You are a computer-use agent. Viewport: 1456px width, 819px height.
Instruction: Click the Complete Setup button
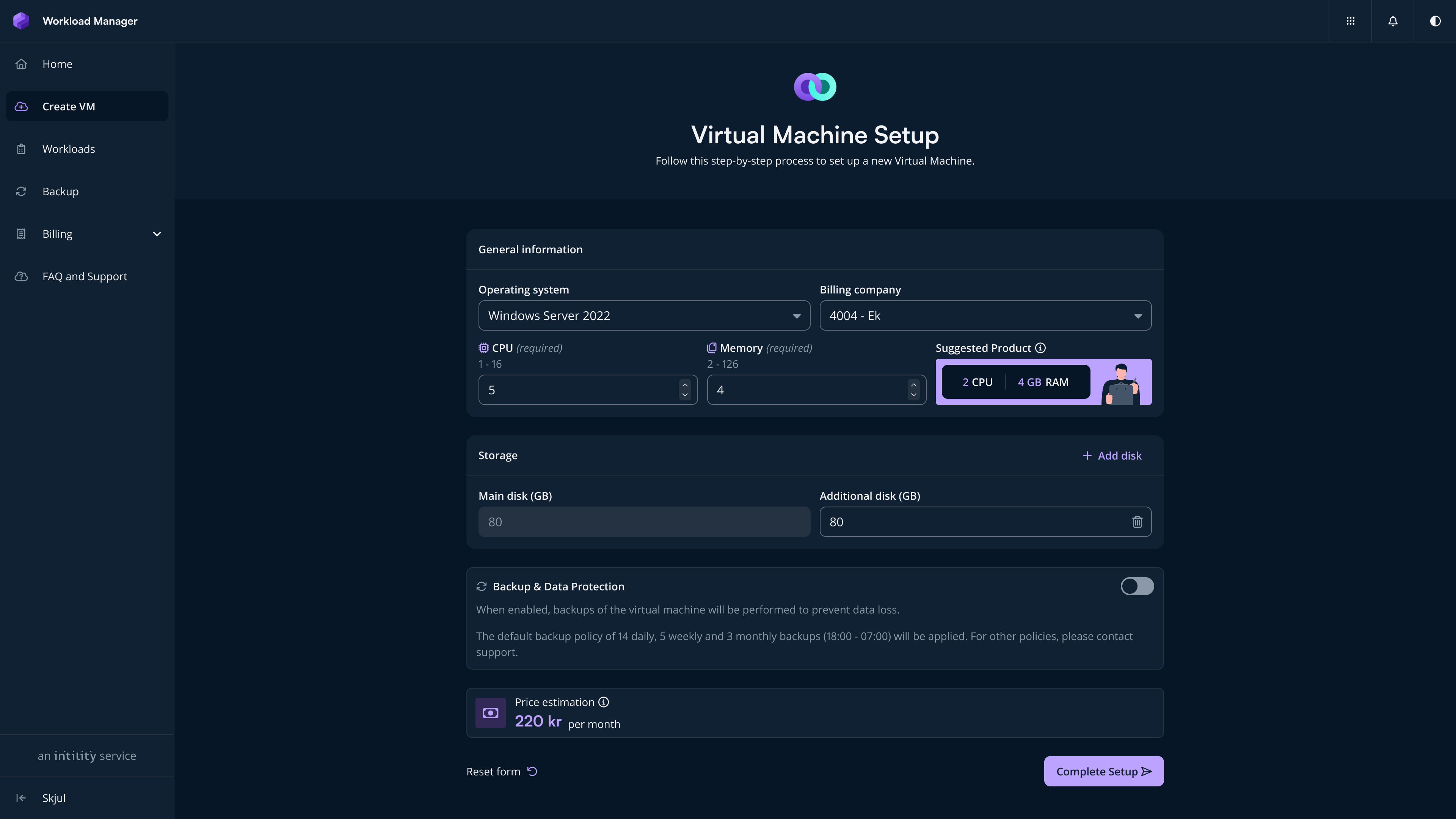point(1103,771)
